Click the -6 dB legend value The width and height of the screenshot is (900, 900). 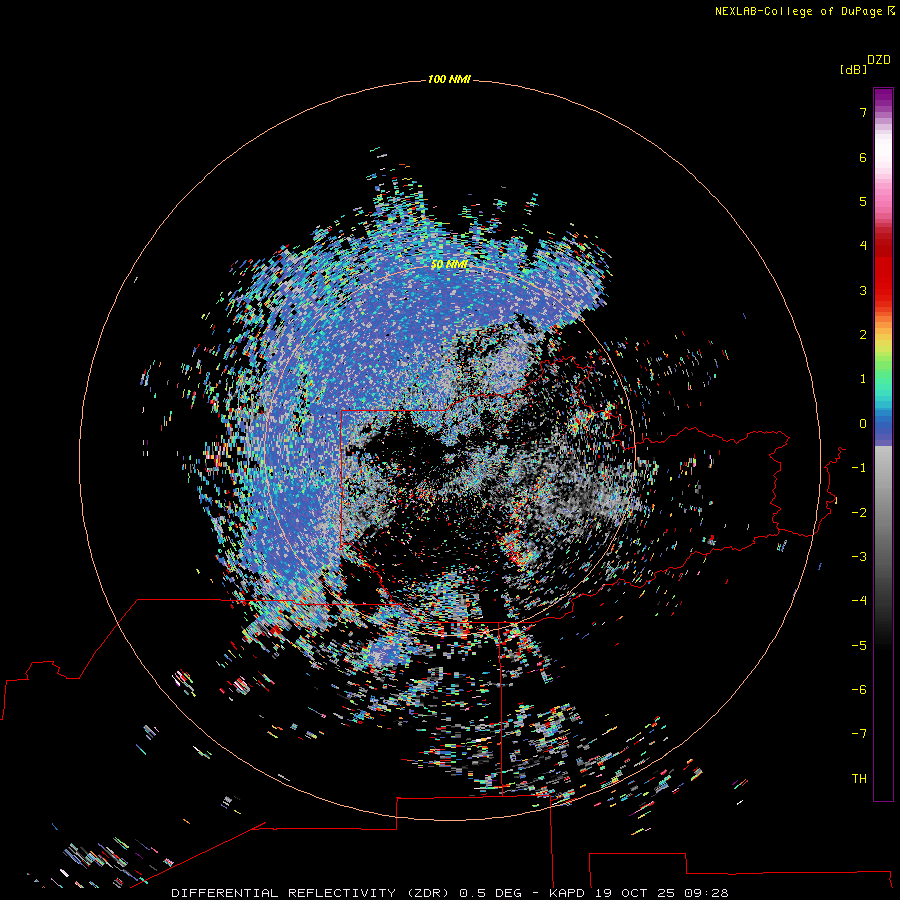click(x=859, y=690)
